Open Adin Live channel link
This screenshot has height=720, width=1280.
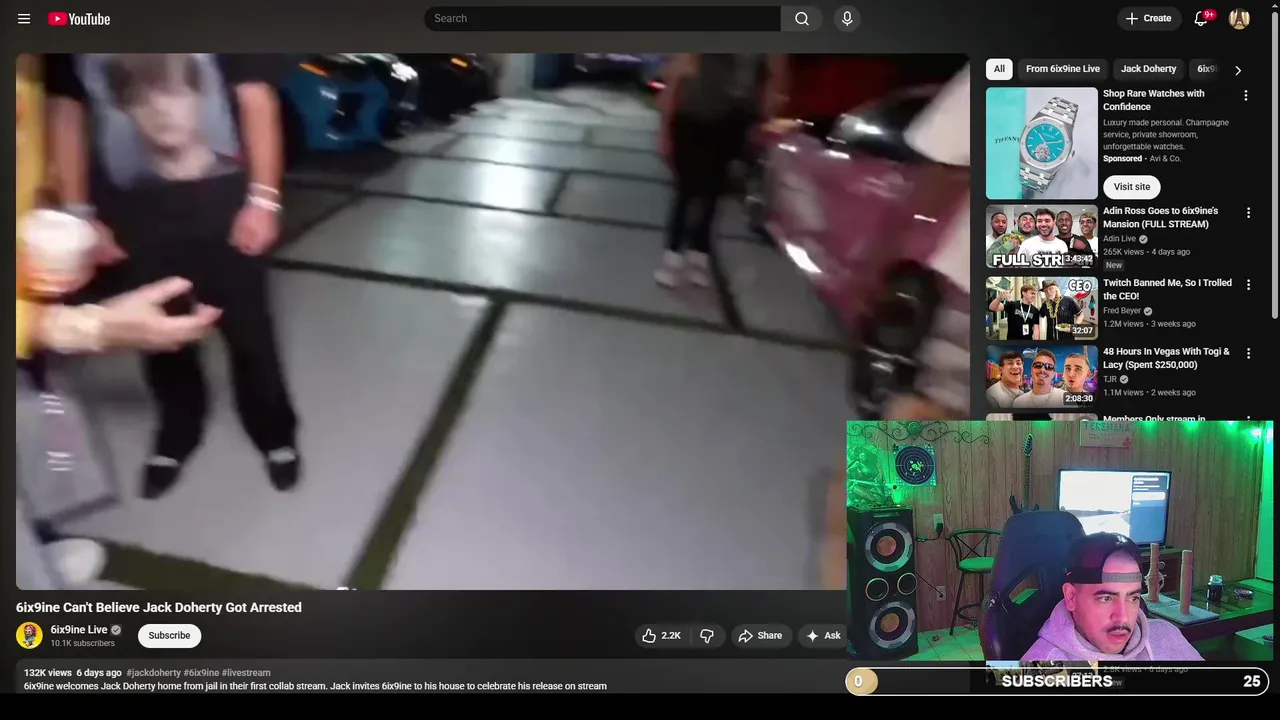click(1119, 239)
